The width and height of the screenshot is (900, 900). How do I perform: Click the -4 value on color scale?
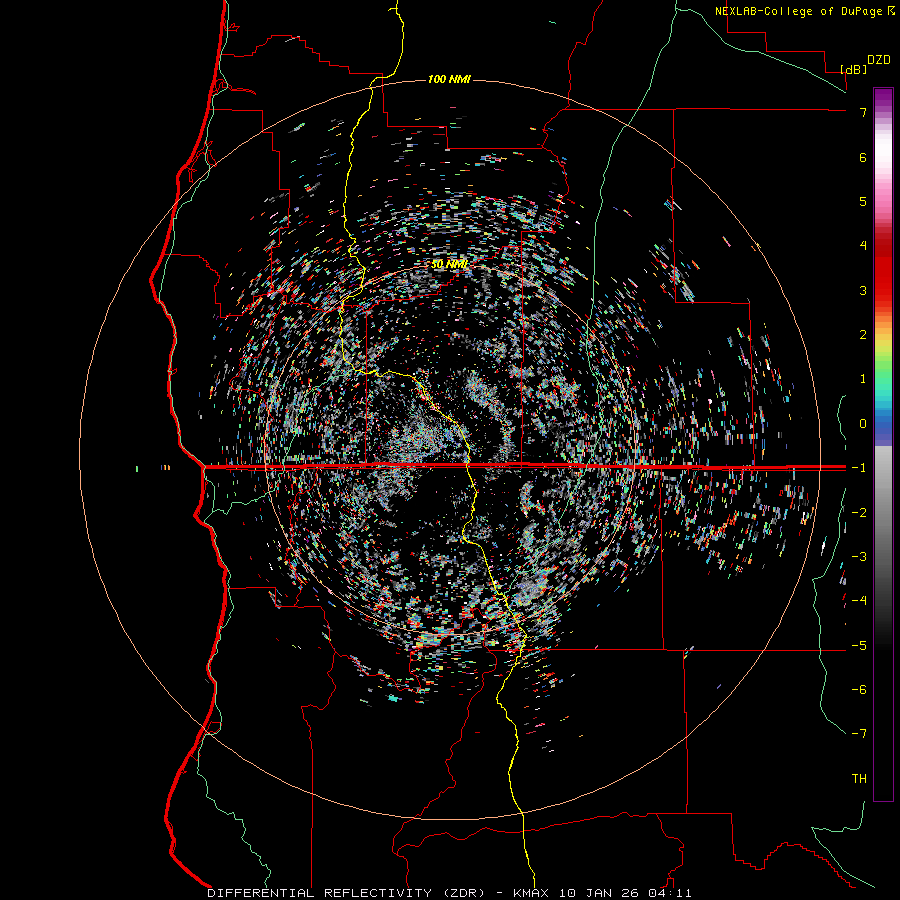click(x=859, y=601)
